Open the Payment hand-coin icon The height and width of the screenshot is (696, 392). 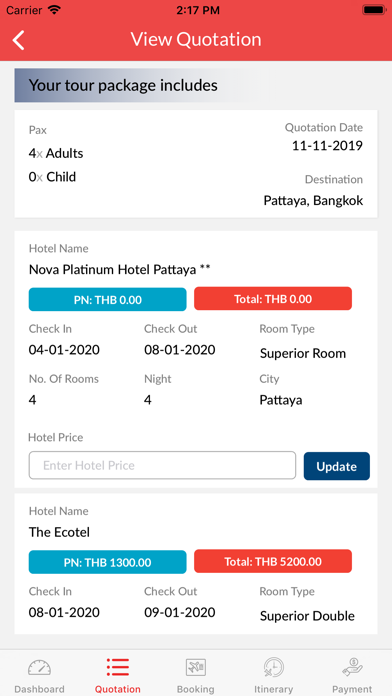click(x=352, y=667)
